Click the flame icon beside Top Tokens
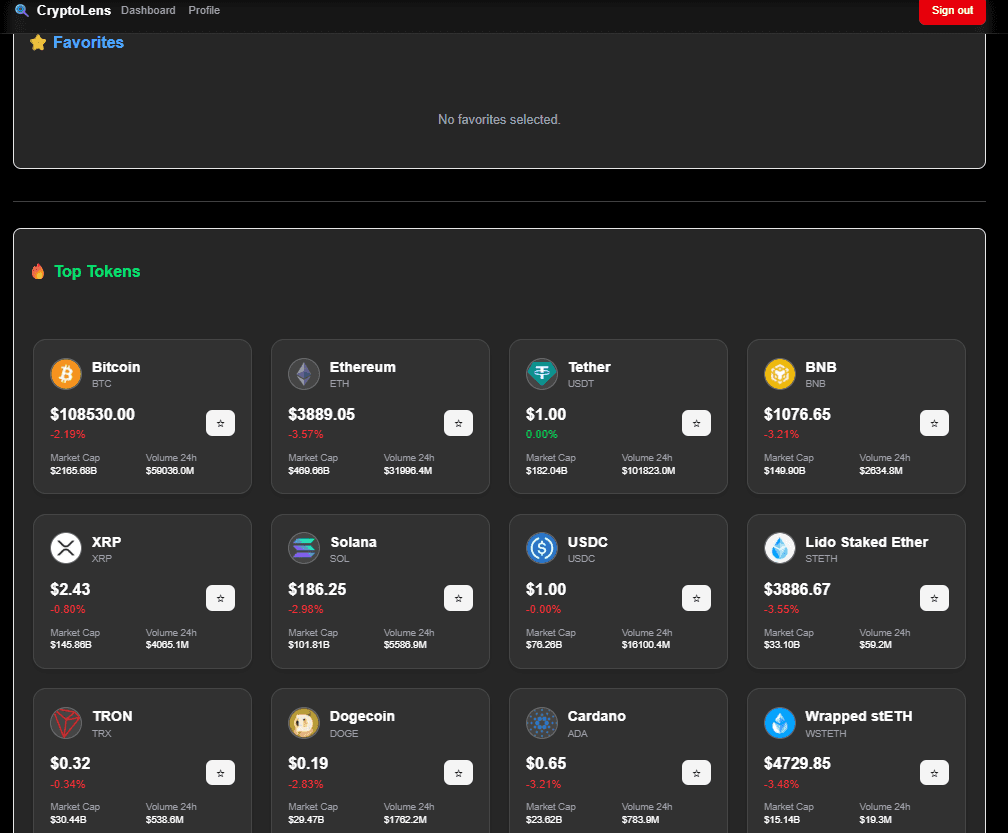The image size is (1008, 833). point(38,271)
